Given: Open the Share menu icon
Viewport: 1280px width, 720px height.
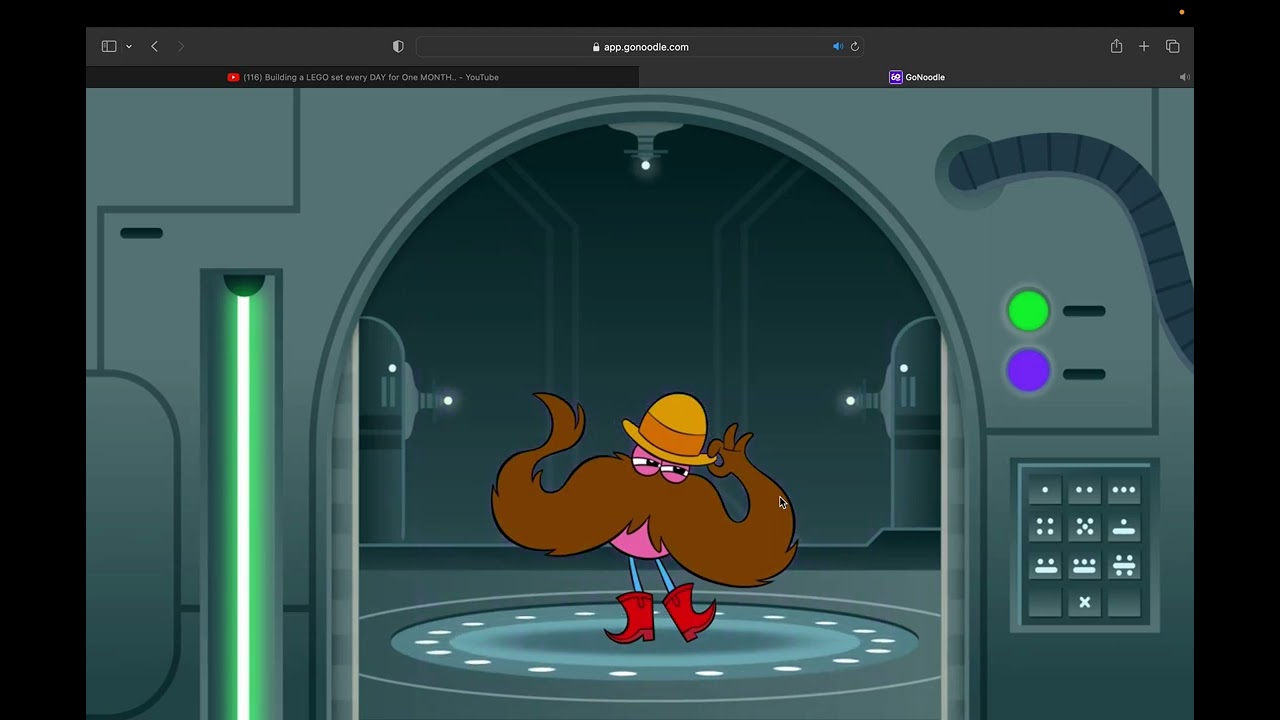Looking at the screenshot, I should click(x=1116, y=46).
